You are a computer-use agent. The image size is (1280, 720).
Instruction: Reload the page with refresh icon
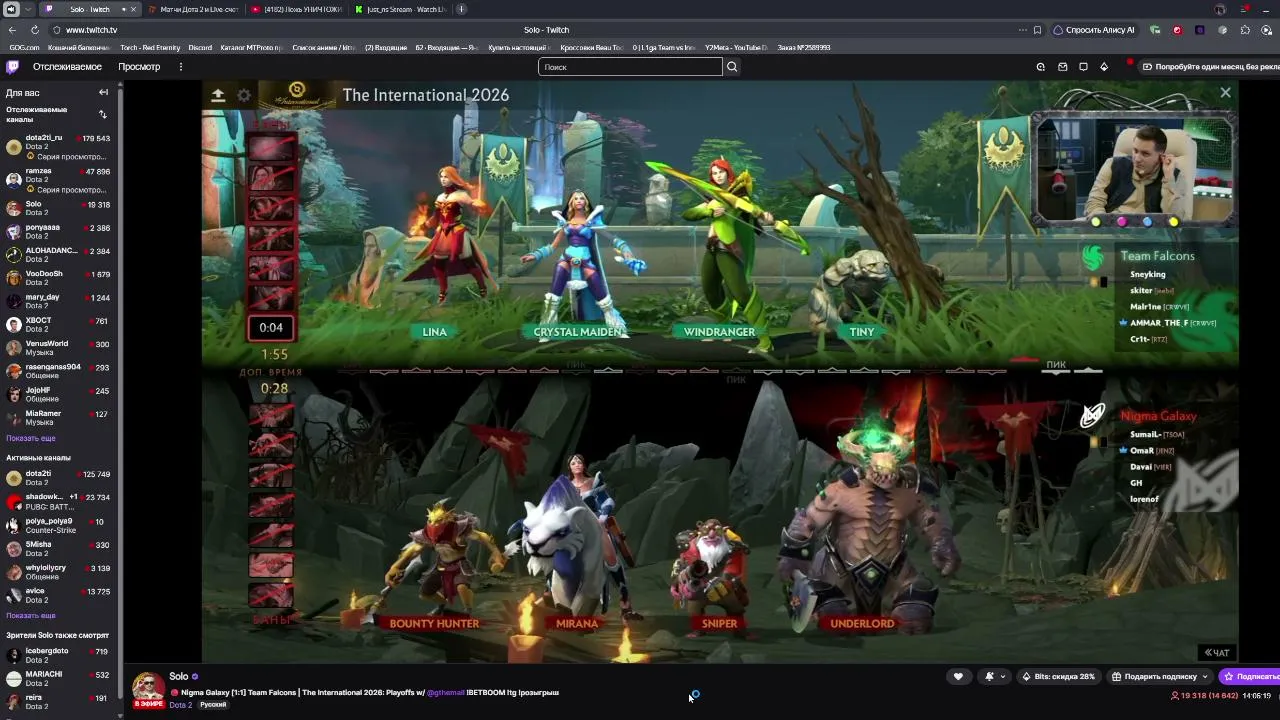[34, 30]
